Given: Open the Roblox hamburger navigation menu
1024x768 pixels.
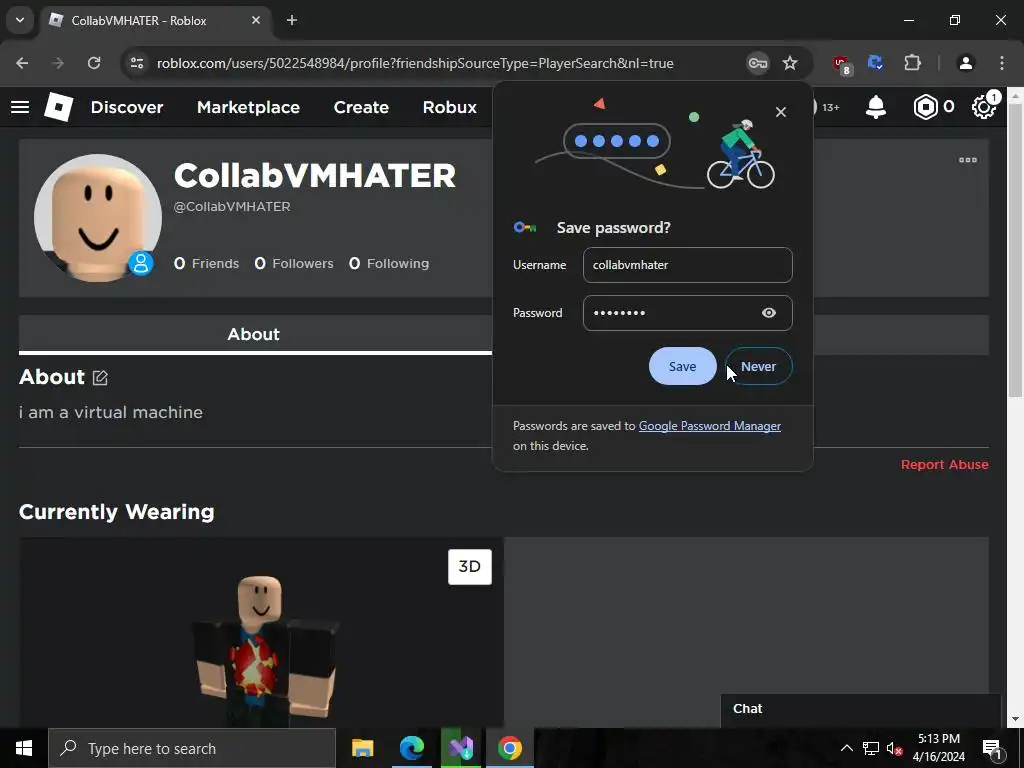Looking at the screenshot, I should coord(20,107).
